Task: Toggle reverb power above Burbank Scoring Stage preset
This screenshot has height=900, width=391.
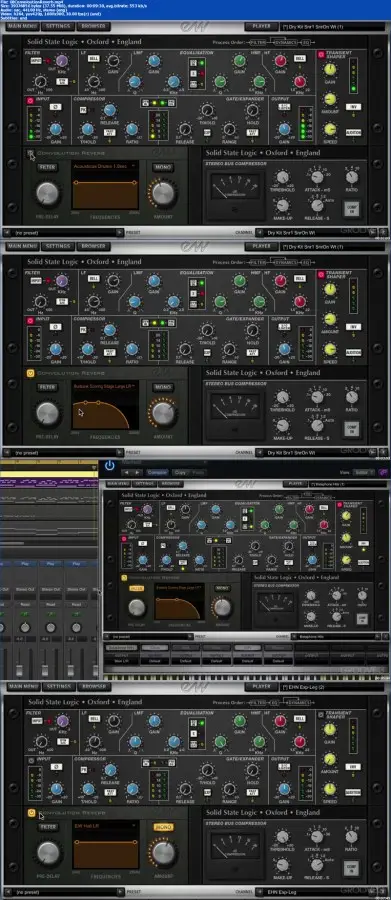Action: 31,373
